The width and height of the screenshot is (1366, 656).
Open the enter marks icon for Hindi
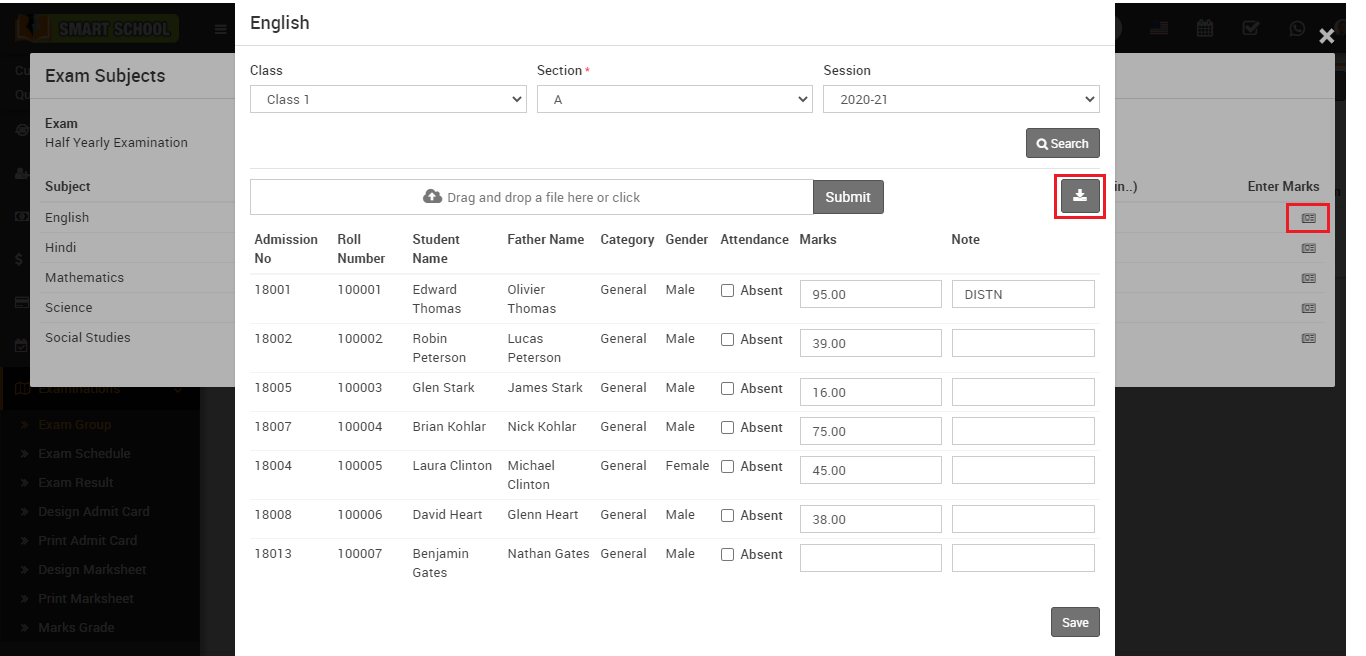click(x=1308, y=248)
